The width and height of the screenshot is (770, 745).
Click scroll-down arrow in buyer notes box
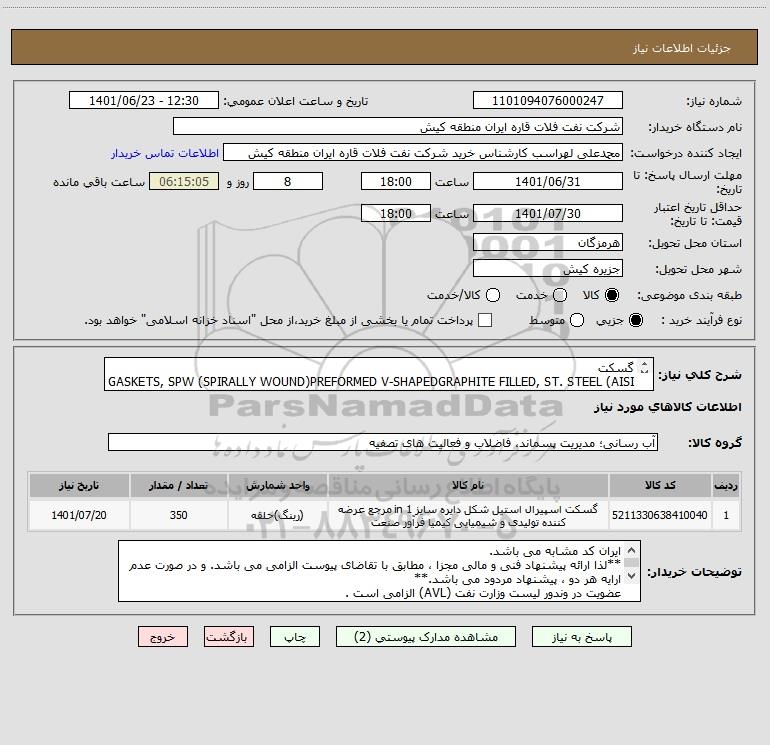(x=632, y=576)
